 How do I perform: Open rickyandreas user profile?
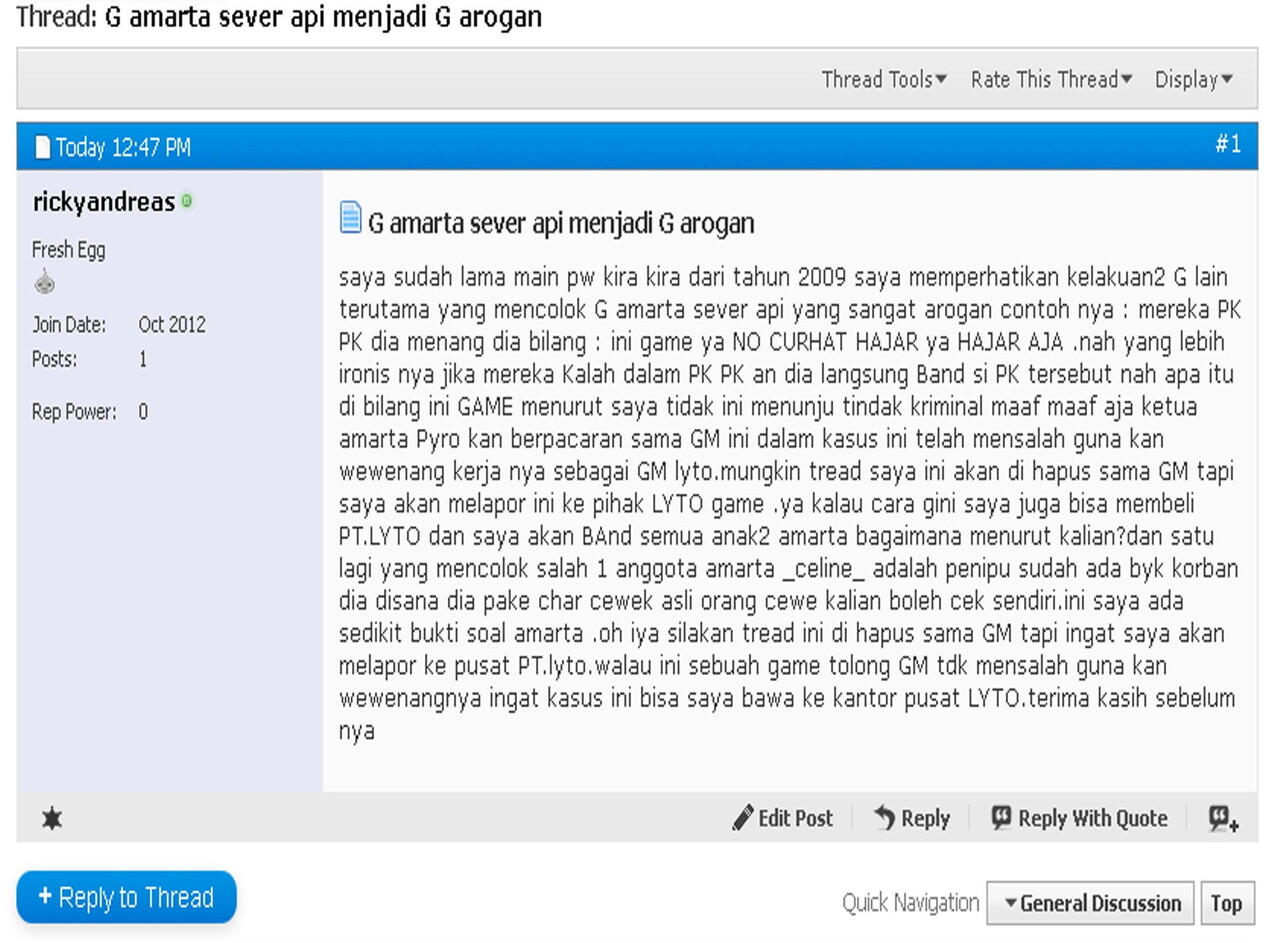point(104,202)
